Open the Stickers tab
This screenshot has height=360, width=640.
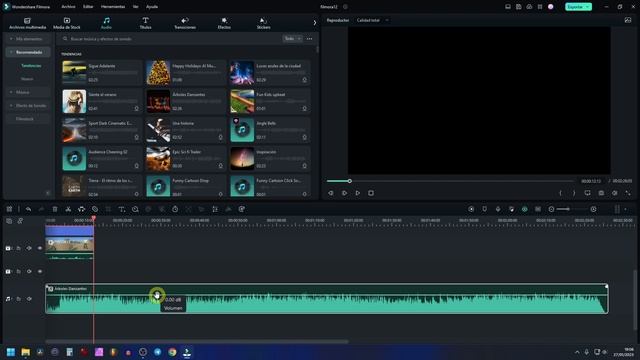(x=263, y=23)
